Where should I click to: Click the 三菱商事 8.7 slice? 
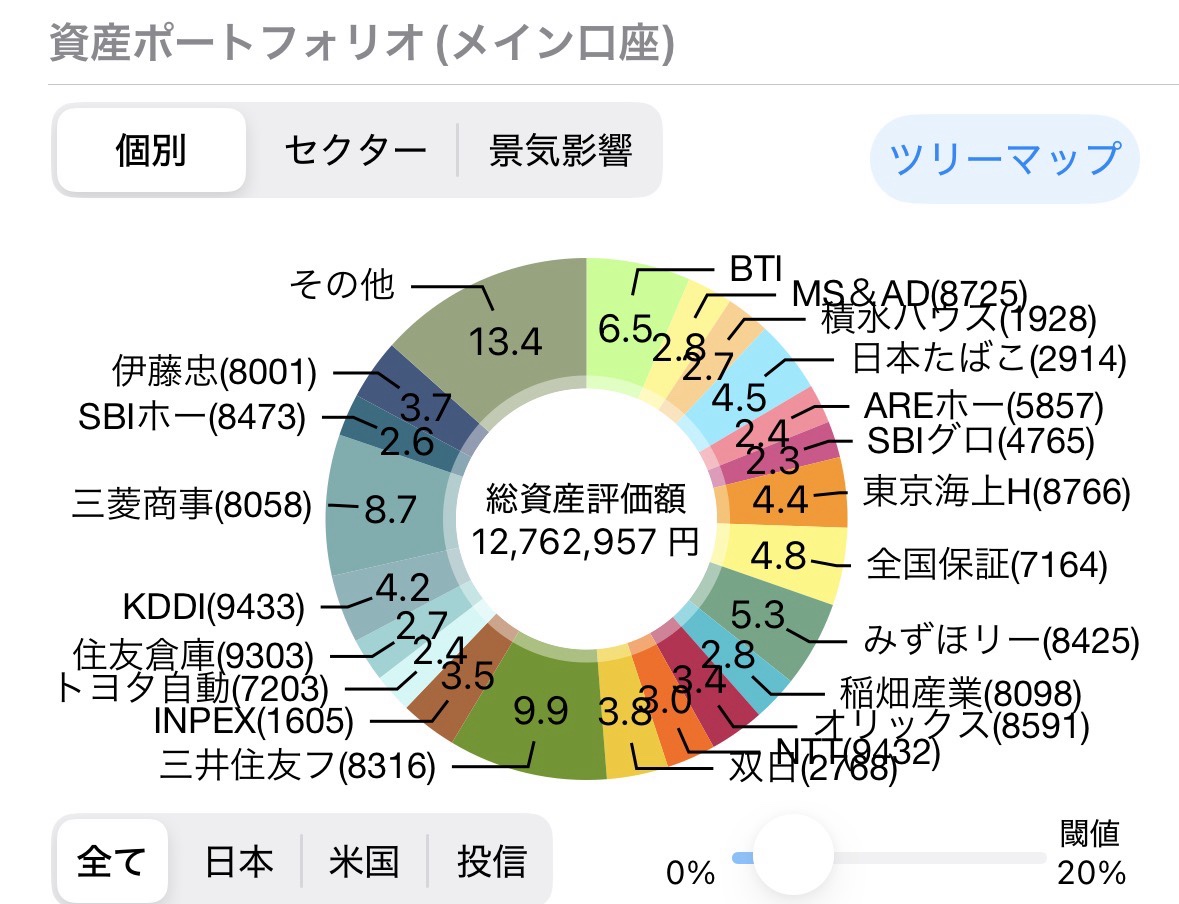390,510
